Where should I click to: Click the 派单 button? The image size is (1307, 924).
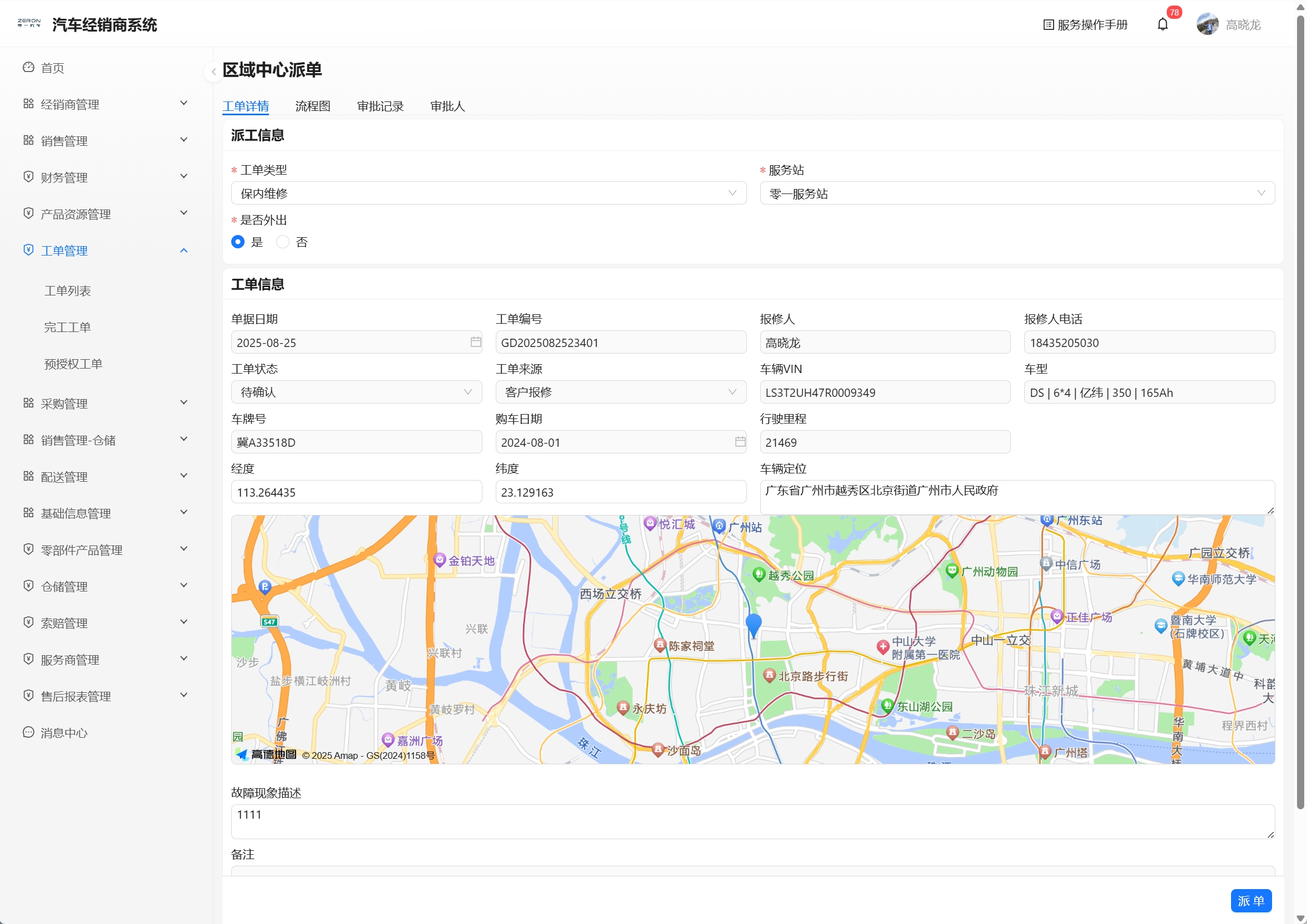click(x=1250, y=901)
